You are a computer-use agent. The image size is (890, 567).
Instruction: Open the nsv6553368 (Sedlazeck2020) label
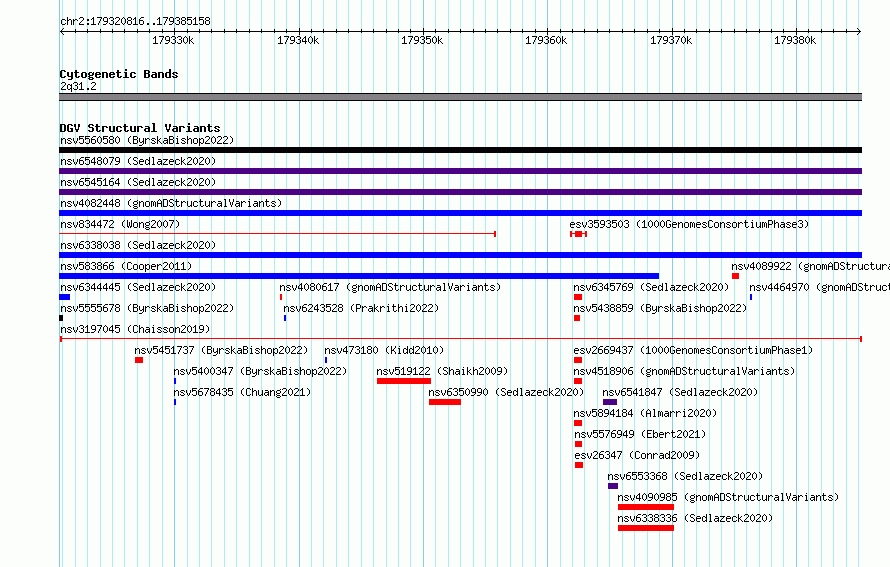point(685,476)
